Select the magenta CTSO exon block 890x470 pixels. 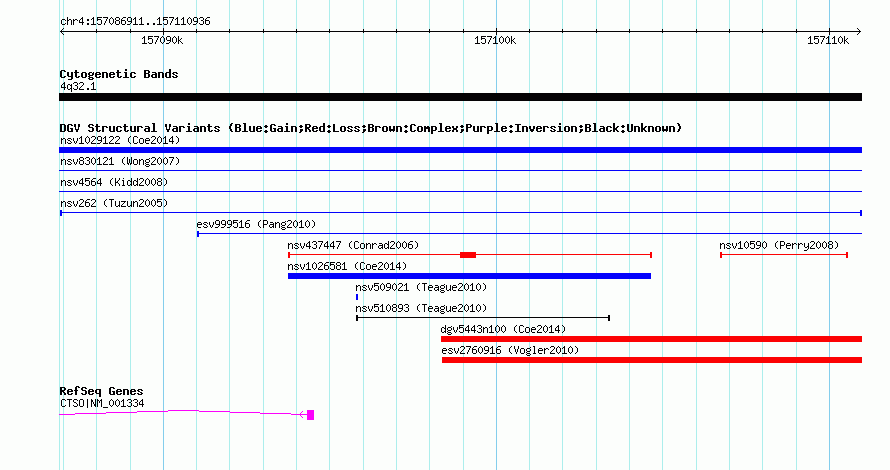(x=310, y=415)
